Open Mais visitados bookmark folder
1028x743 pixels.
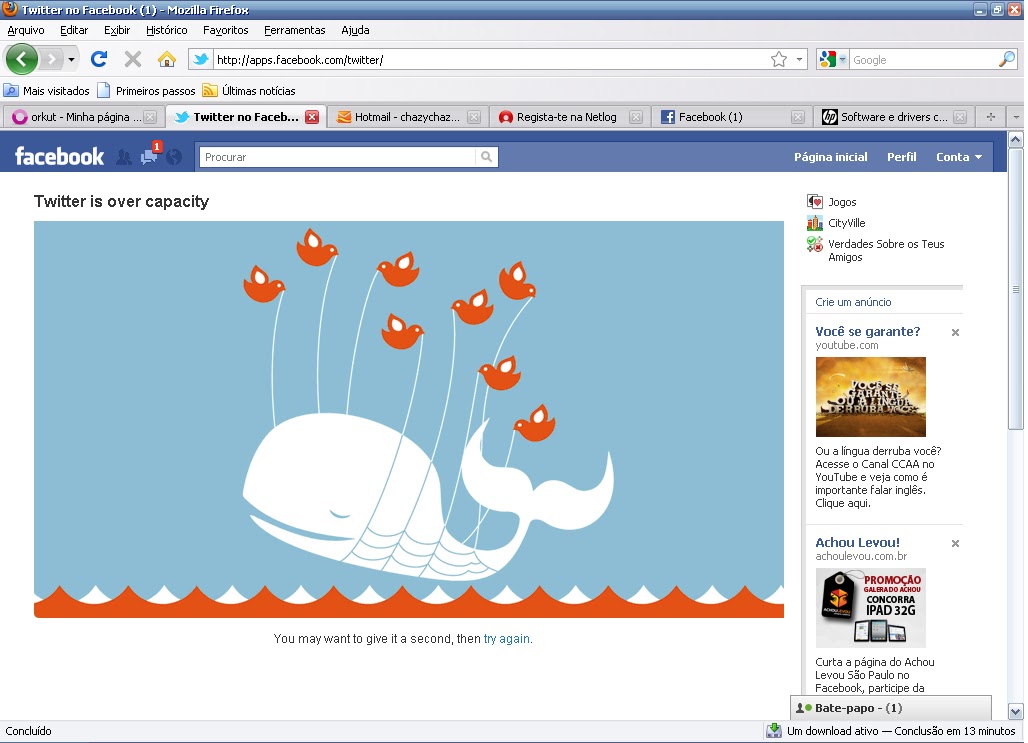(47, 90)
